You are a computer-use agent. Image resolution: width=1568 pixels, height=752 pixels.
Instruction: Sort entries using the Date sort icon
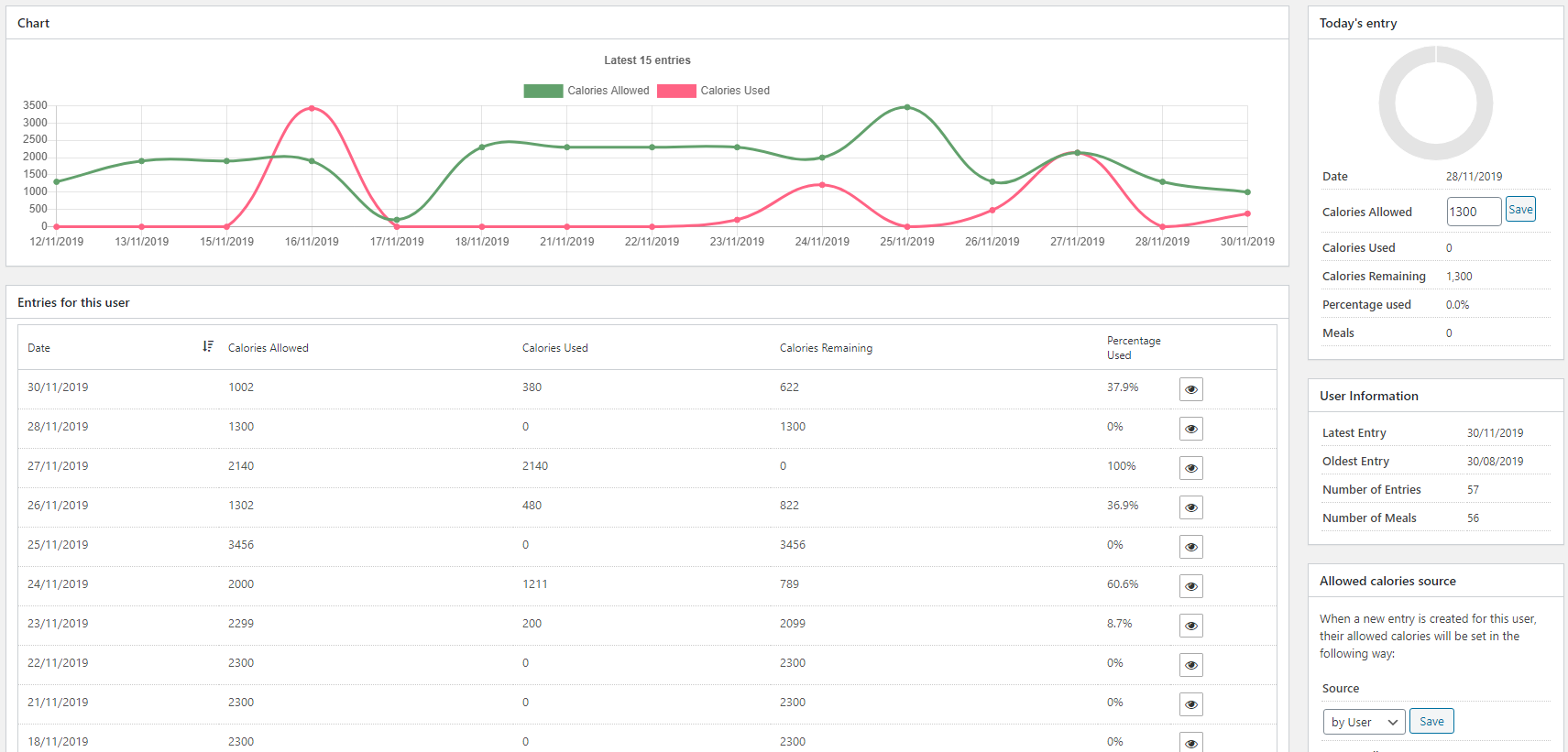point(208,346)
